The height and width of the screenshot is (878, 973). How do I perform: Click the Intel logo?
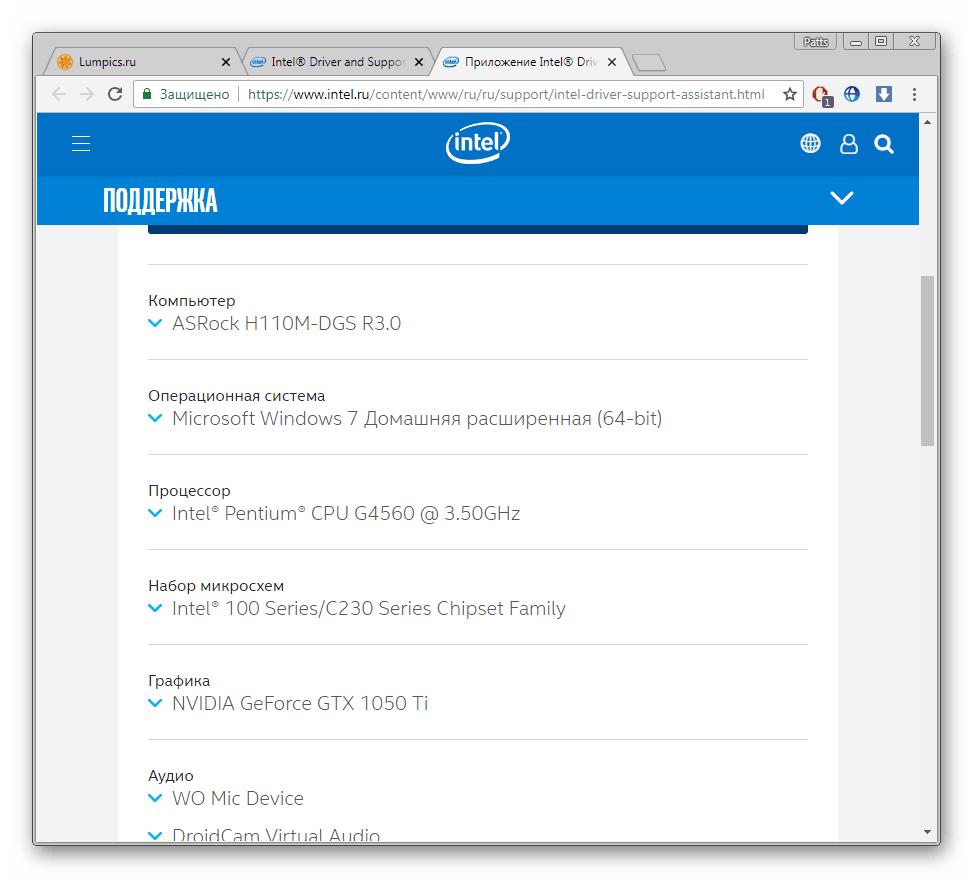pos(477,144)
